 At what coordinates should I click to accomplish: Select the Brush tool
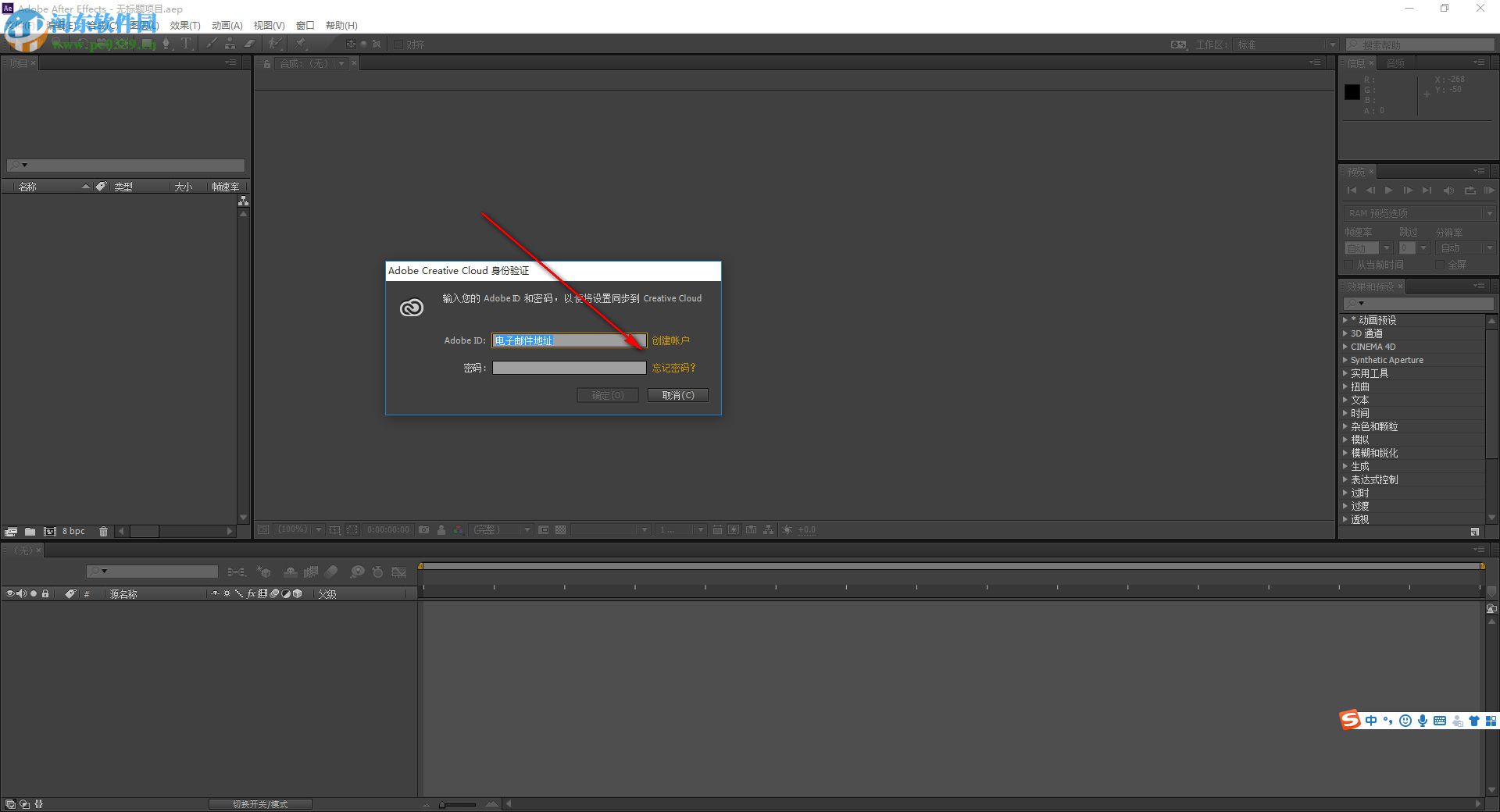(x=212, y=45)
